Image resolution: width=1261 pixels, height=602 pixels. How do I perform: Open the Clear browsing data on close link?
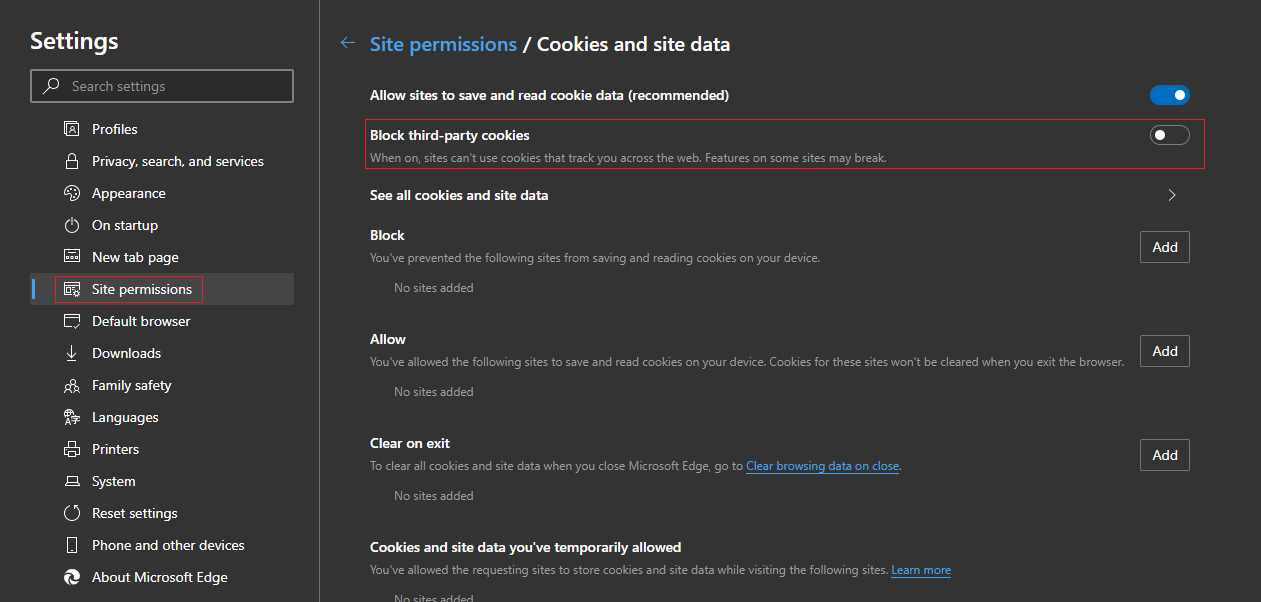822,466
